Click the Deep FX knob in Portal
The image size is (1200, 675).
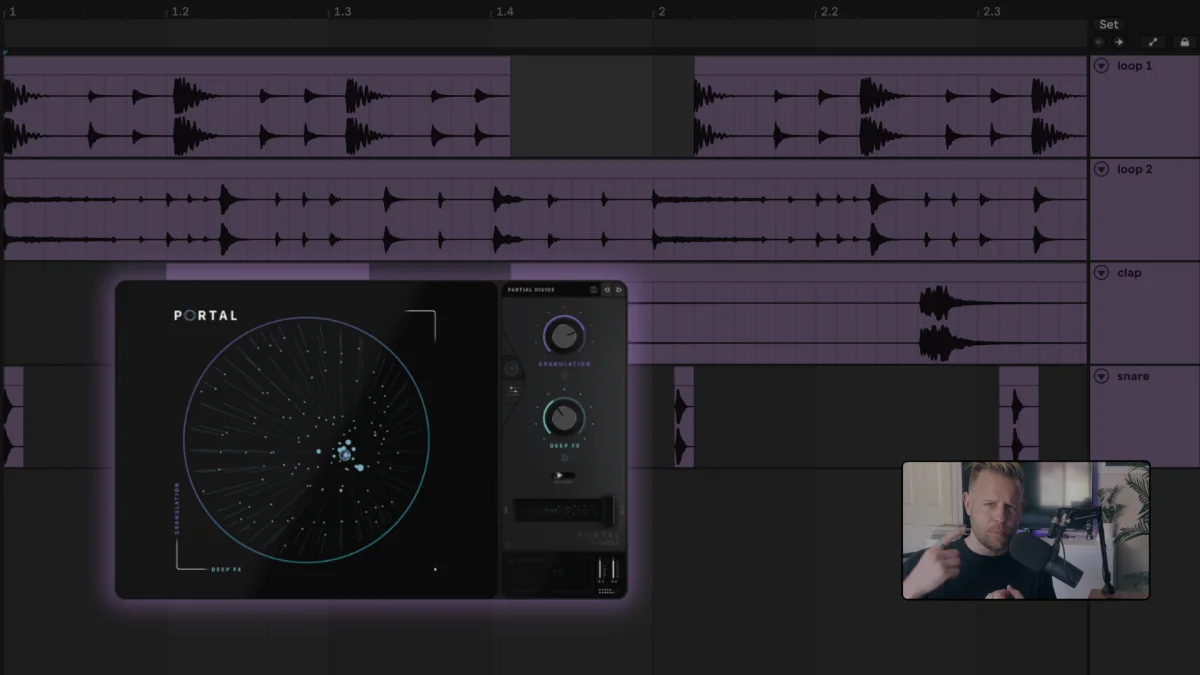pyautogui.click(x=564, y=418)
